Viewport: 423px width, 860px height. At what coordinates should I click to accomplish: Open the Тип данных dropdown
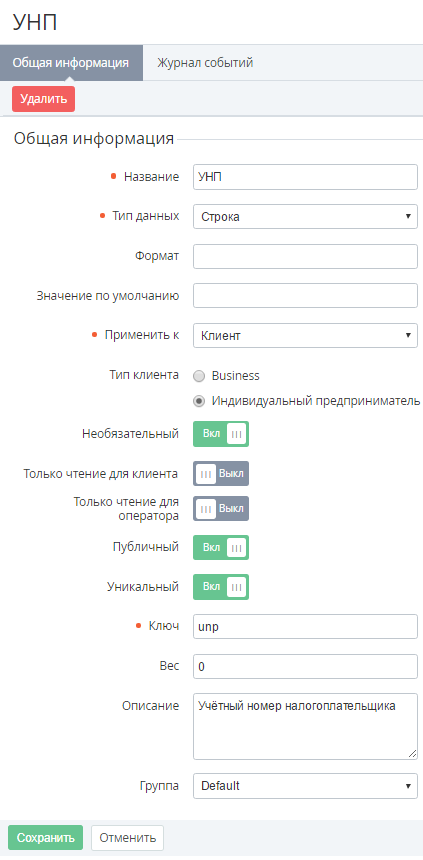tap(305, 217)
